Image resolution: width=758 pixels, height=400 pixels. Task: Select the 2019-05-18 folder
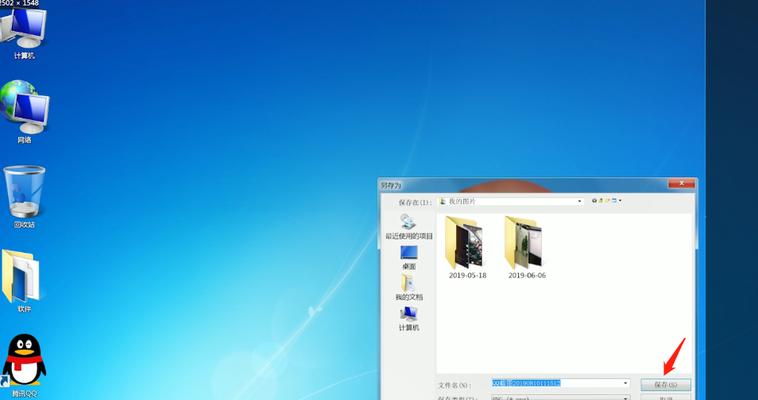tap(467, 248)
